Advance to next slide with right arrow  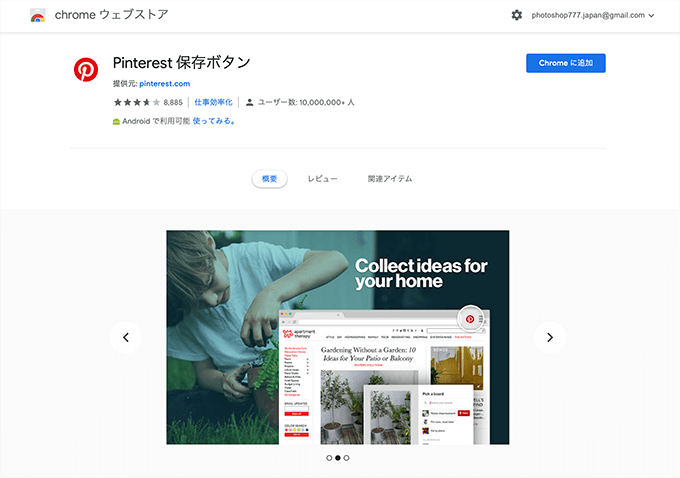click(550, 337)
